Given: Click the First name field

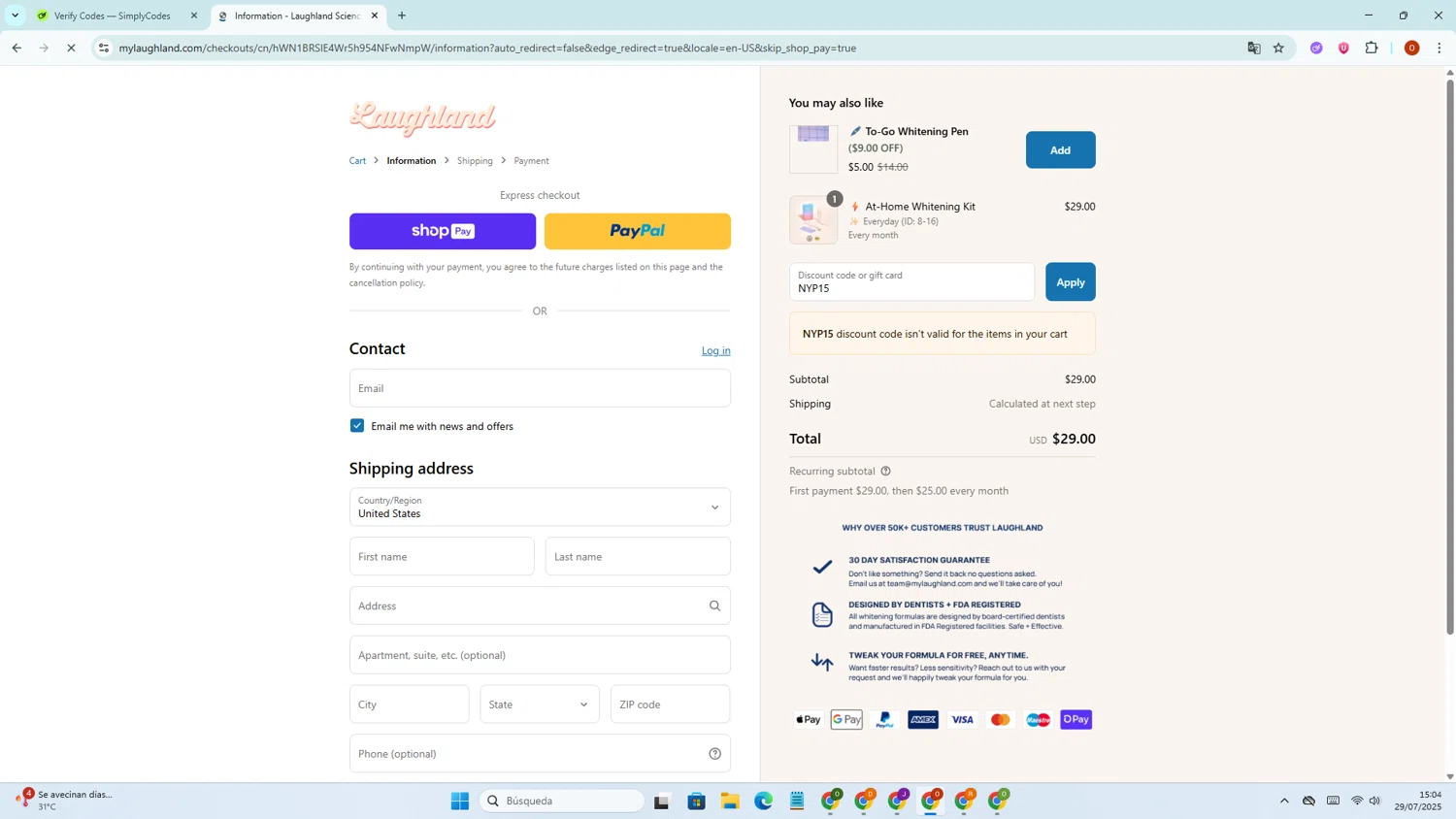Looking at the screenshot, I should 442,557.
